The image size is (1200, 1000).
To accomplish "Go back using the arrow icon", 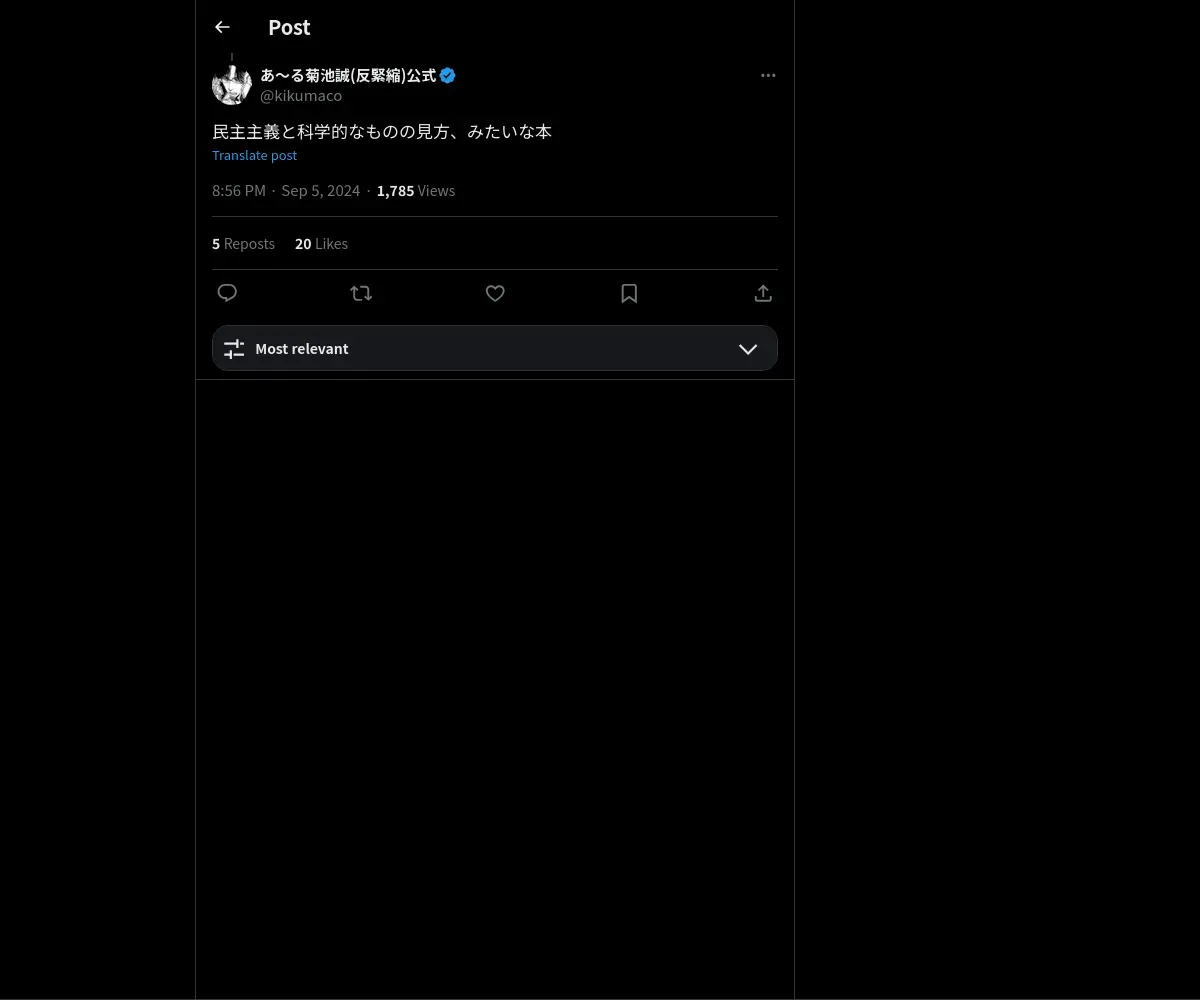I will [222, 28].
